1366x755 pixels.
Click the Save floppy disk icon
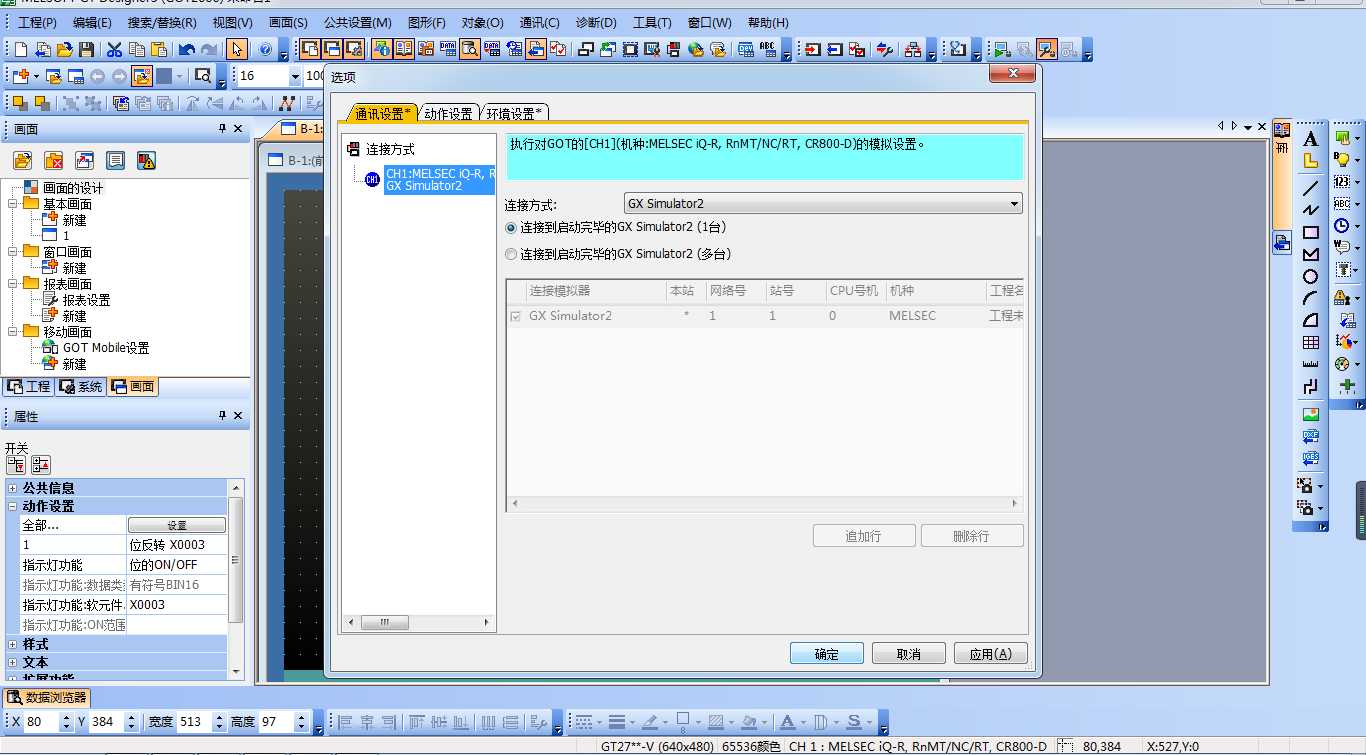pos(87,49)
